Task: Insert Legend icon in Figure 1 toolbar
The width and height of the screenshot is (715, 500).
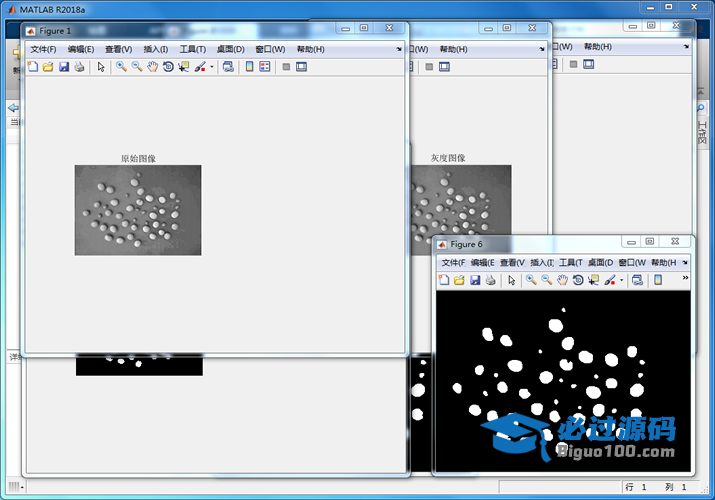Action: 264,67
